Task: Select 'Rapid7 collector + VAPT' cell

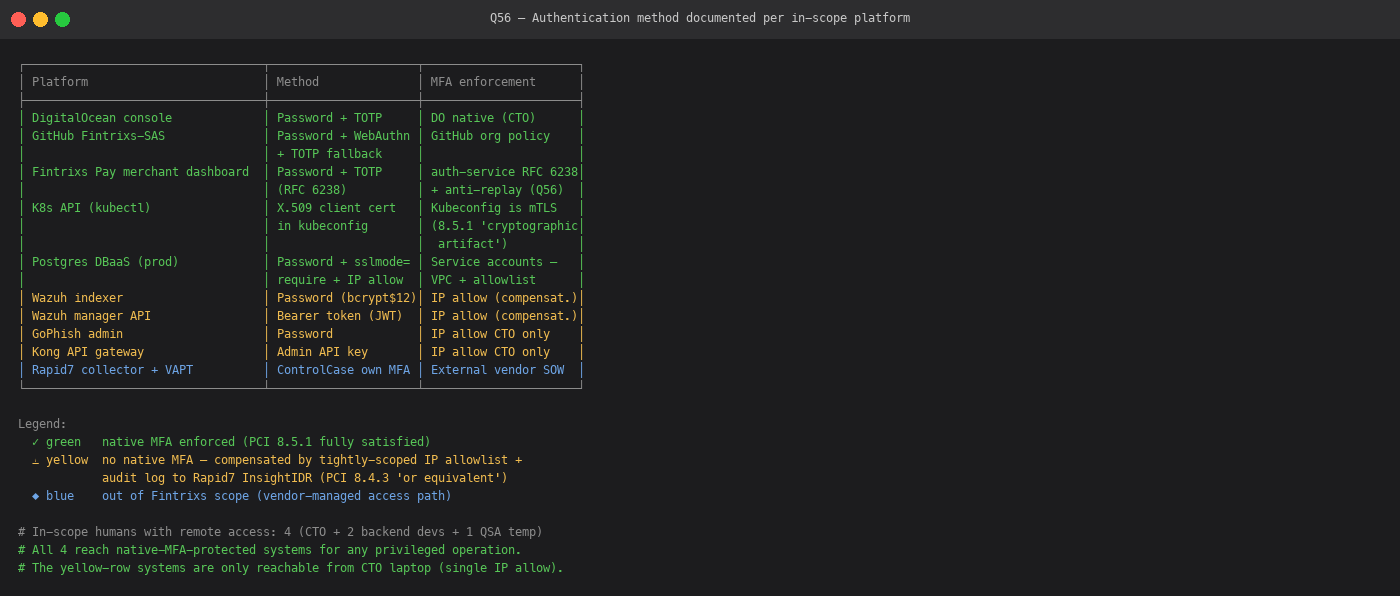Action: 112,370
